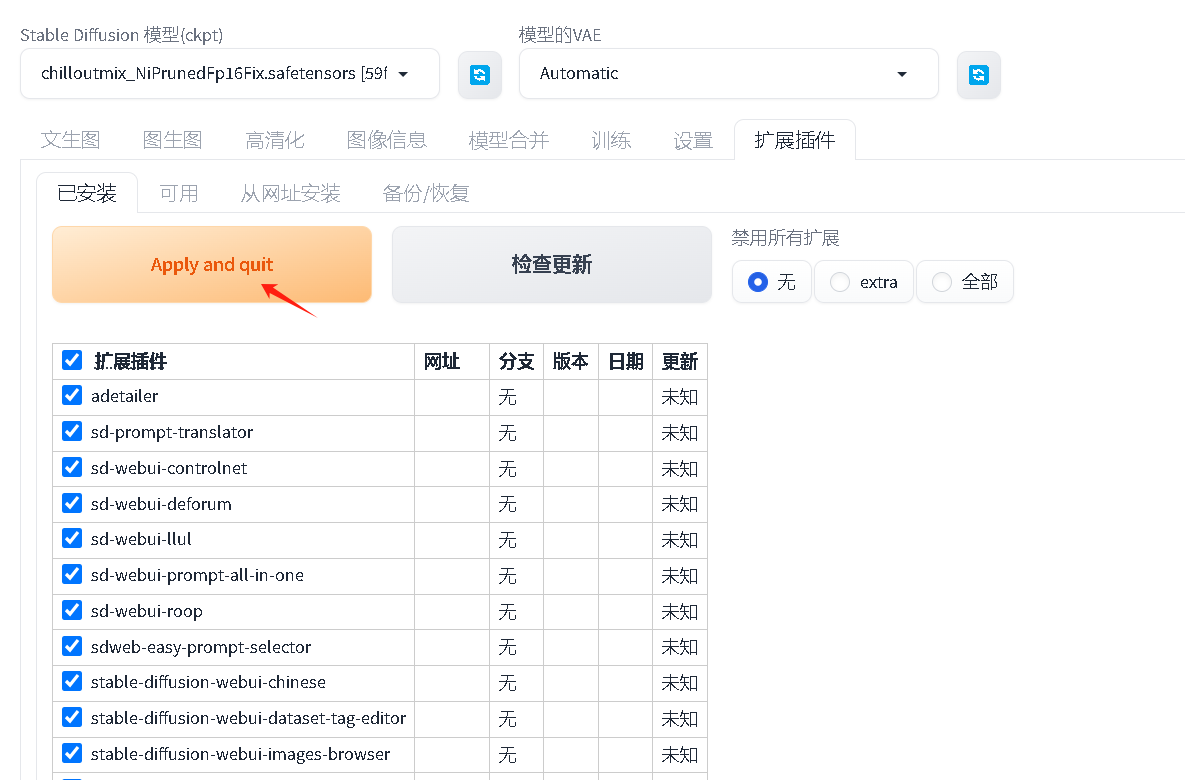
Task: Toggle the stable-diffusion-webui-images-browser checkbox
Action: [x=72, y=754]
